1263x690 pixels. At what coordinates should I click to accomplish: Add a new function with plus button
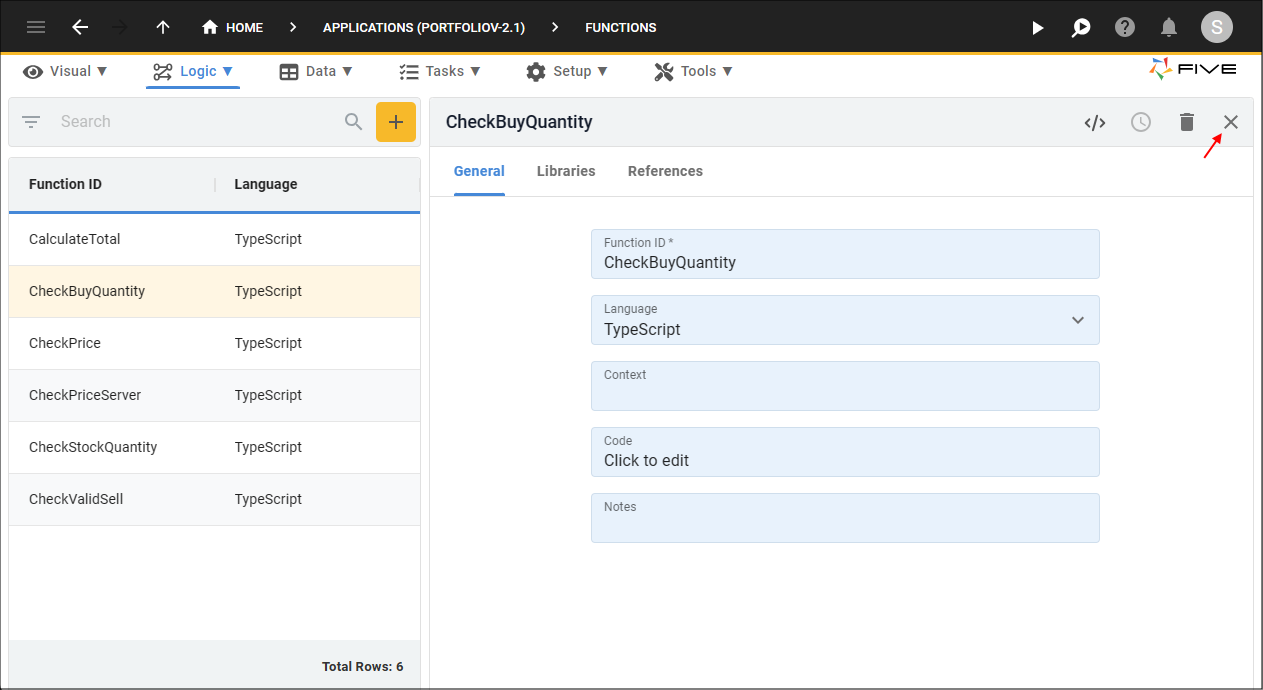[x=396, y=122]
